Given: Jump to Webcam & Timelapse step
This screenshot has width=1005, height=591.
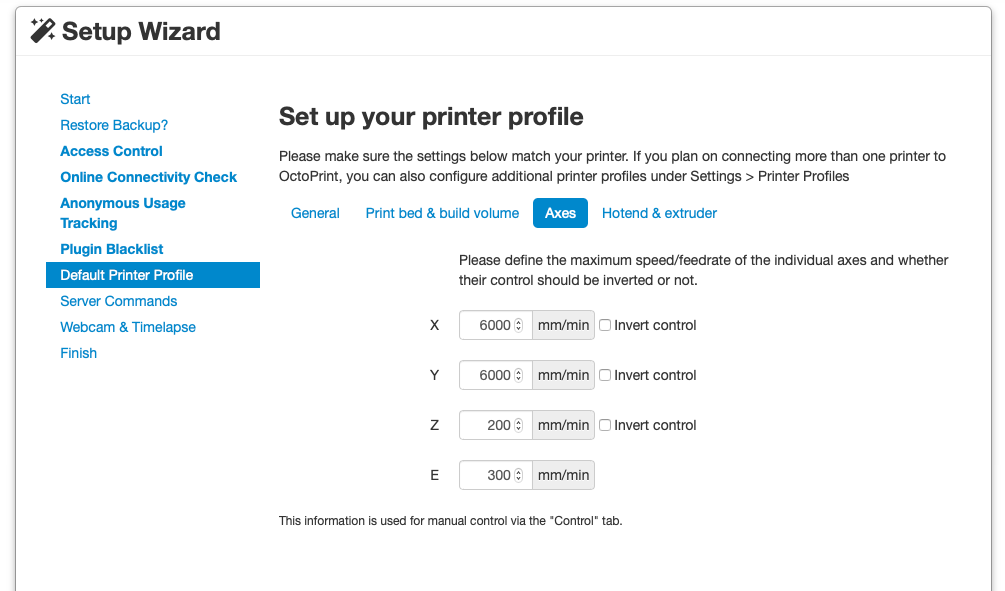Looking at the screenshot, I should [128, 327].
